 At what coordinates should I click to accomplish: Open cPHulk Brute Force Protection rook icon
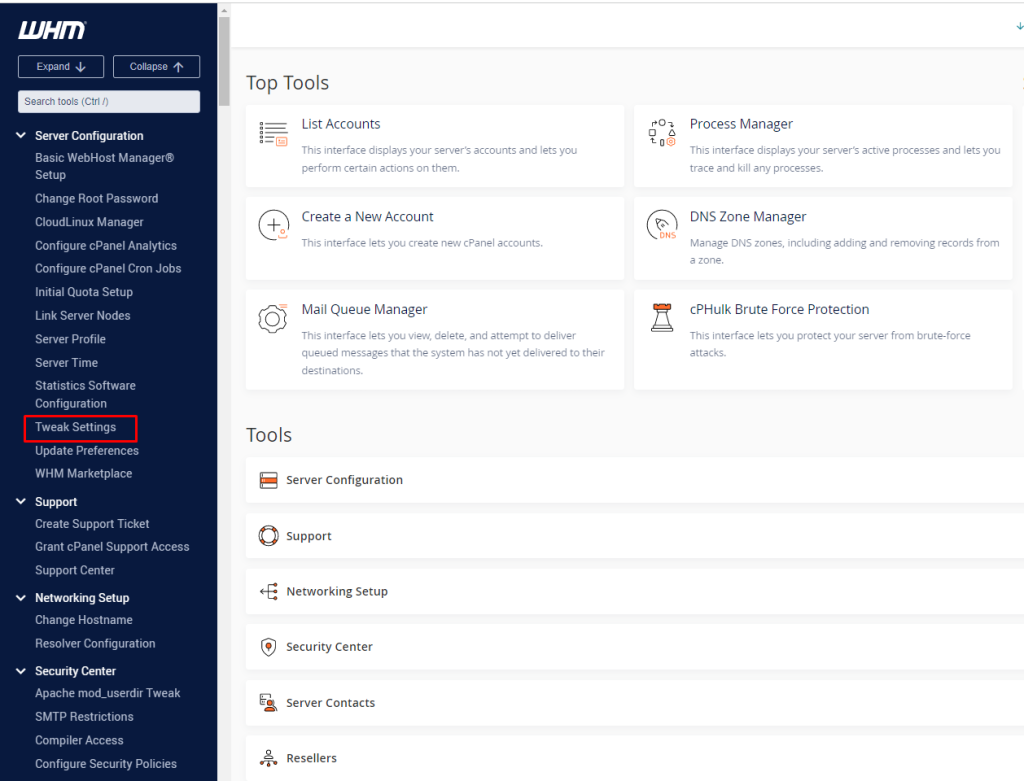(x=662, y=319)
